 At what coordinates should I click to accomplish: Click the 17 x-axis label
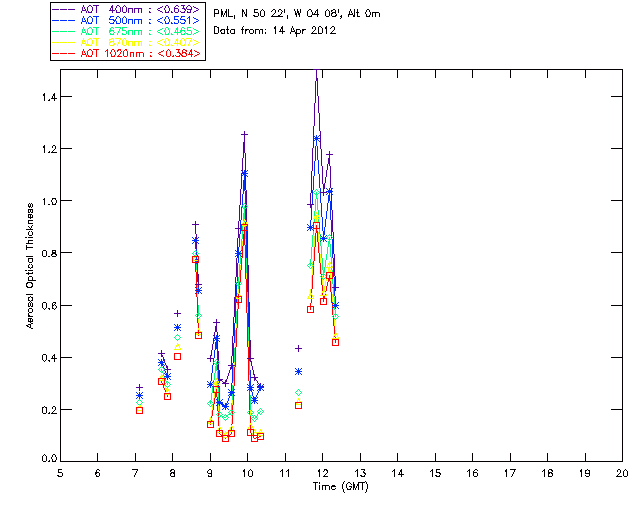coord(510,473)
